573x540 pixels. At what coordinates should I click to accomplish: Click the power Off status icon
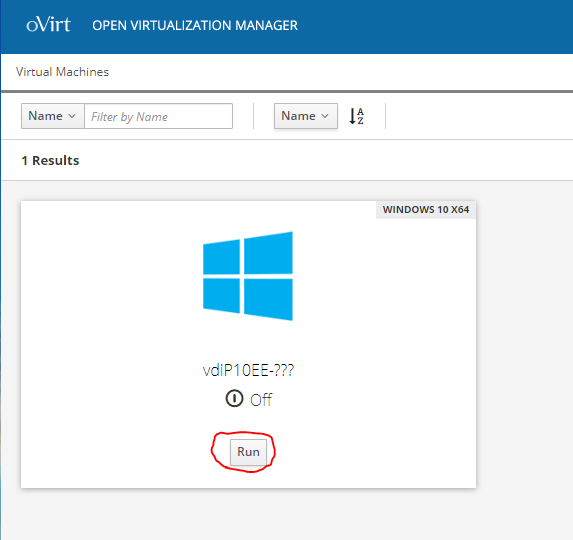pos(234,399)
